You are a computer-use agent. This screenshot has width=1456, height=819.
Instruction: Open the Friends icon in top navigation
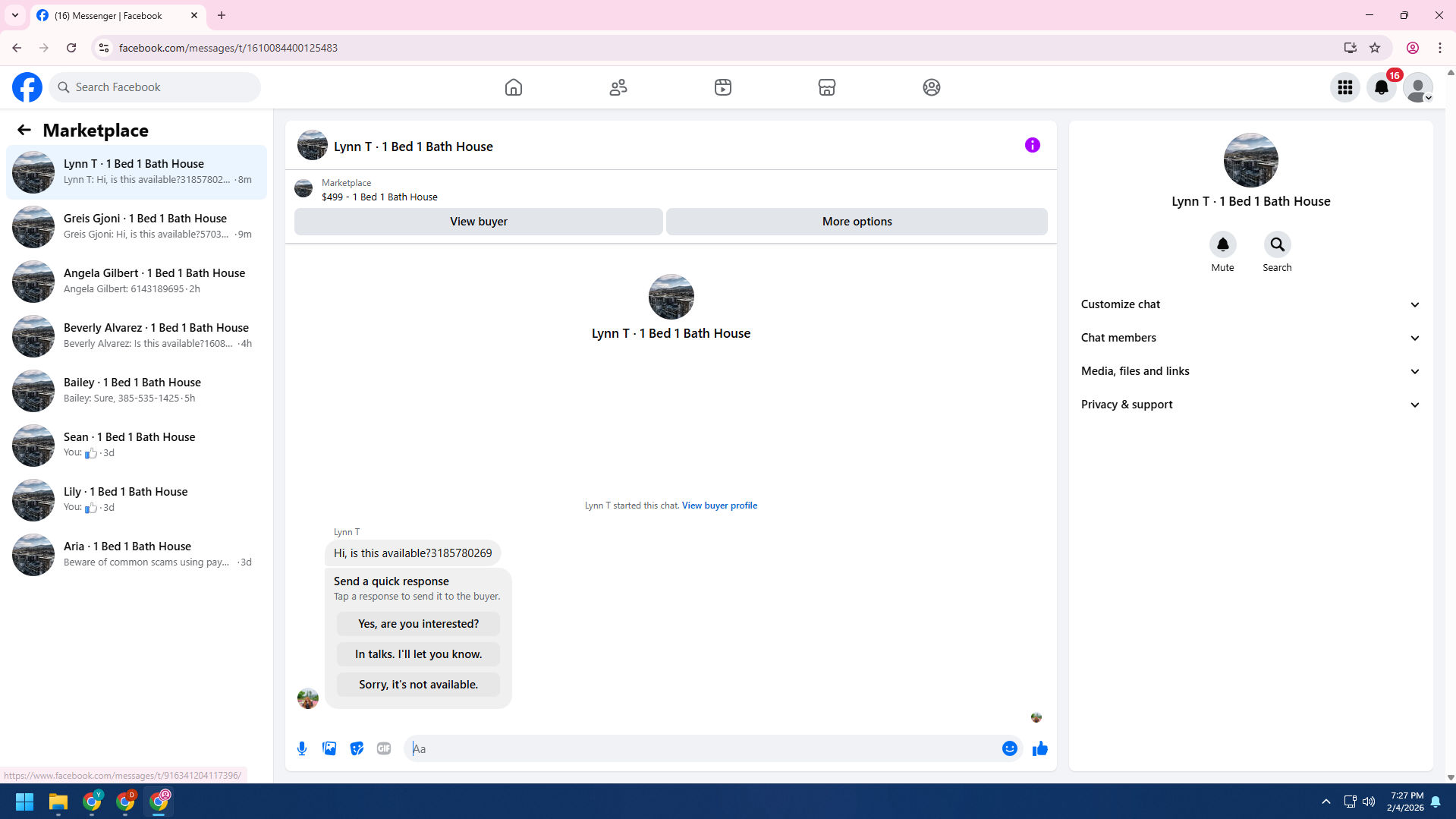point(618,87)
